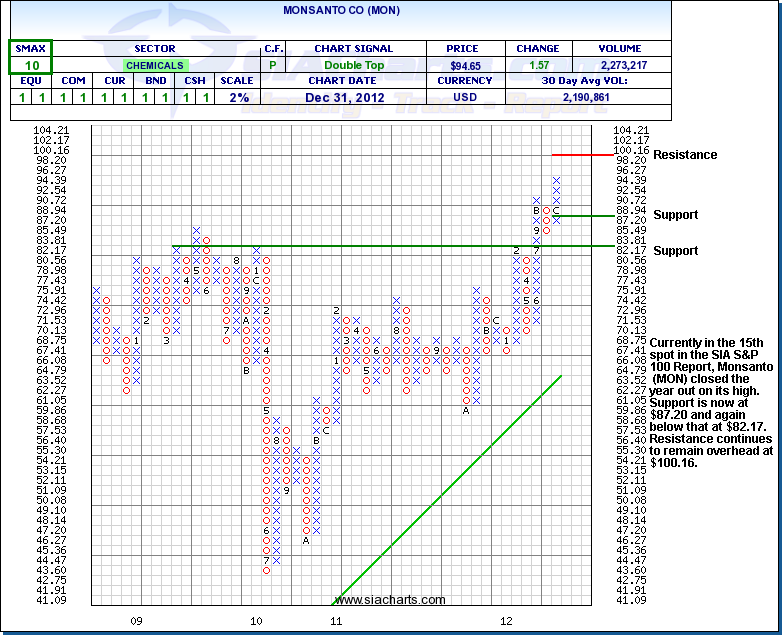Click the upper Support label near 87.20

tap(675, 215)
